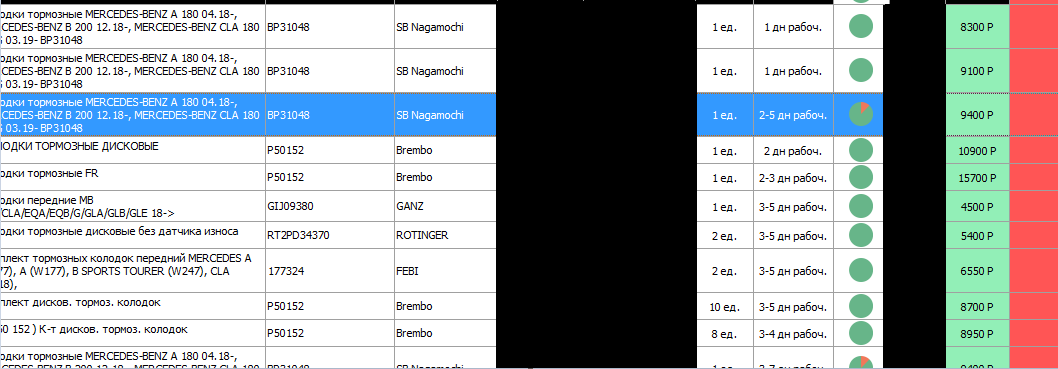Click the green 6550 Р price cell
The image size is (1058, 369).
click(x=977, y=271)
